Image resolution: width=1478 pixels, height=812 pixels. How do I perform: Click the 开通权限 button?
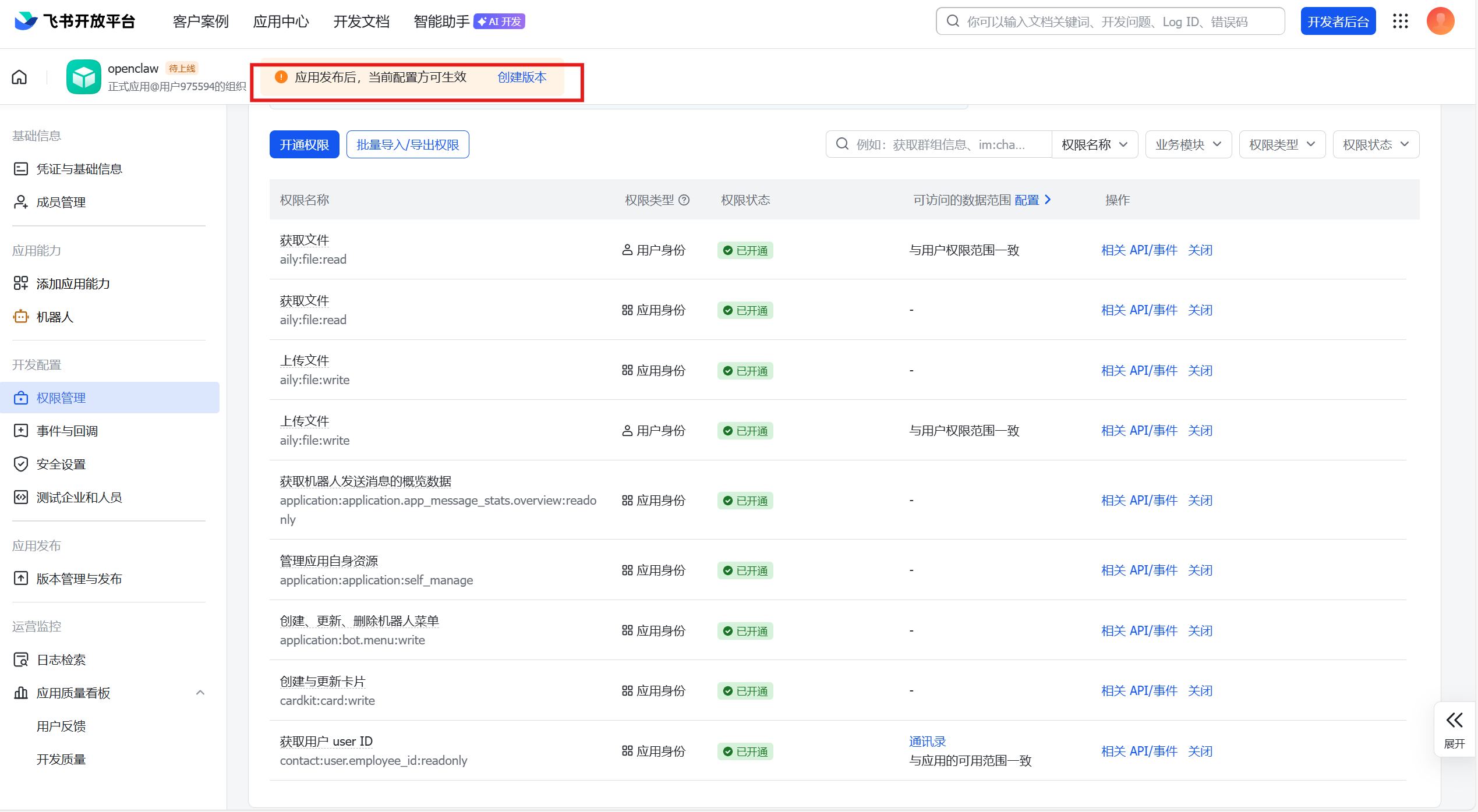(x=304, y=144)
